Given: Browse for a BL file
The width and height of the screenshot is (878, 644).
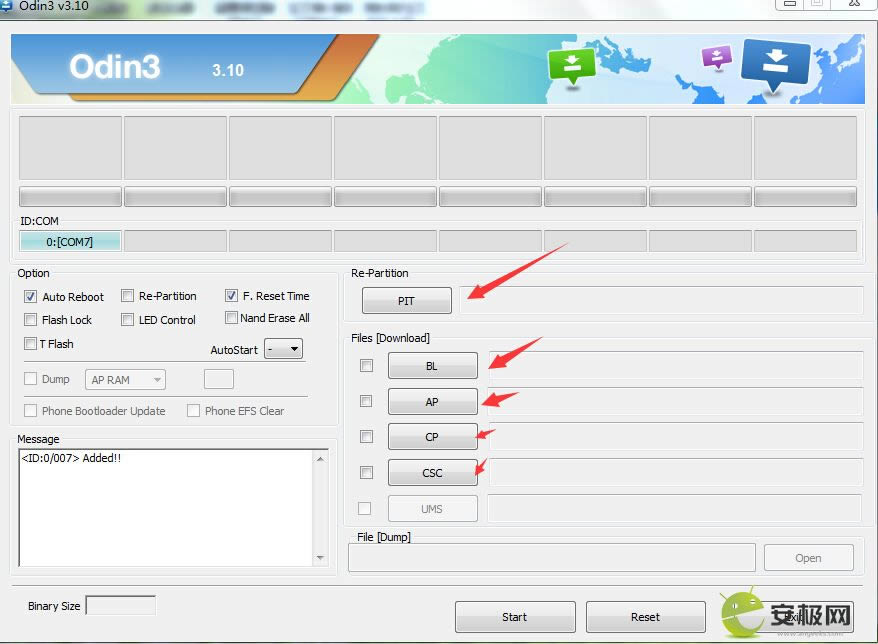Looking at the screenshot, I should point(432,366).
